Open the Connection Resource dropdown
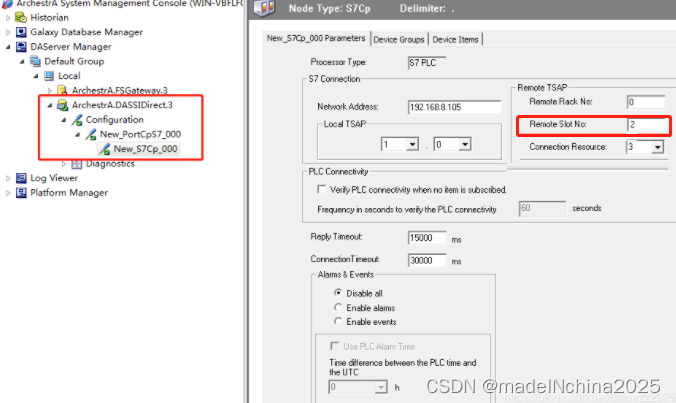 click(657, 147)
